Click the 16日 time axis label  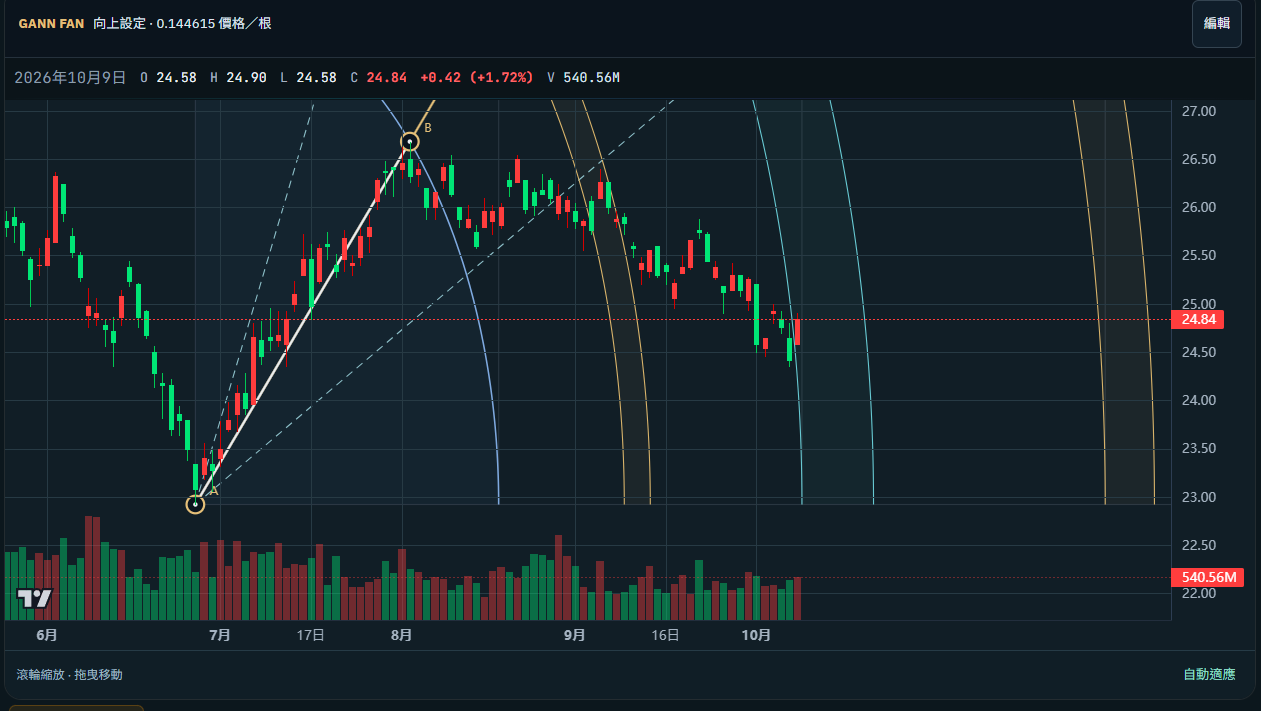[666, 635]
